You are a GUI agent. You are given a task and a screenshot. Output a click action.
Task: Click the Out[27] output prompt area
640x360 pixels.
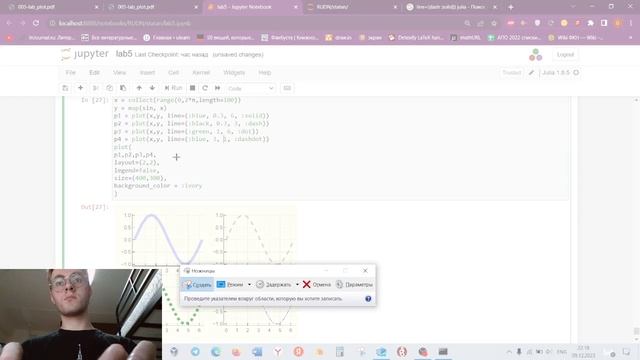(x=95, y=207)
